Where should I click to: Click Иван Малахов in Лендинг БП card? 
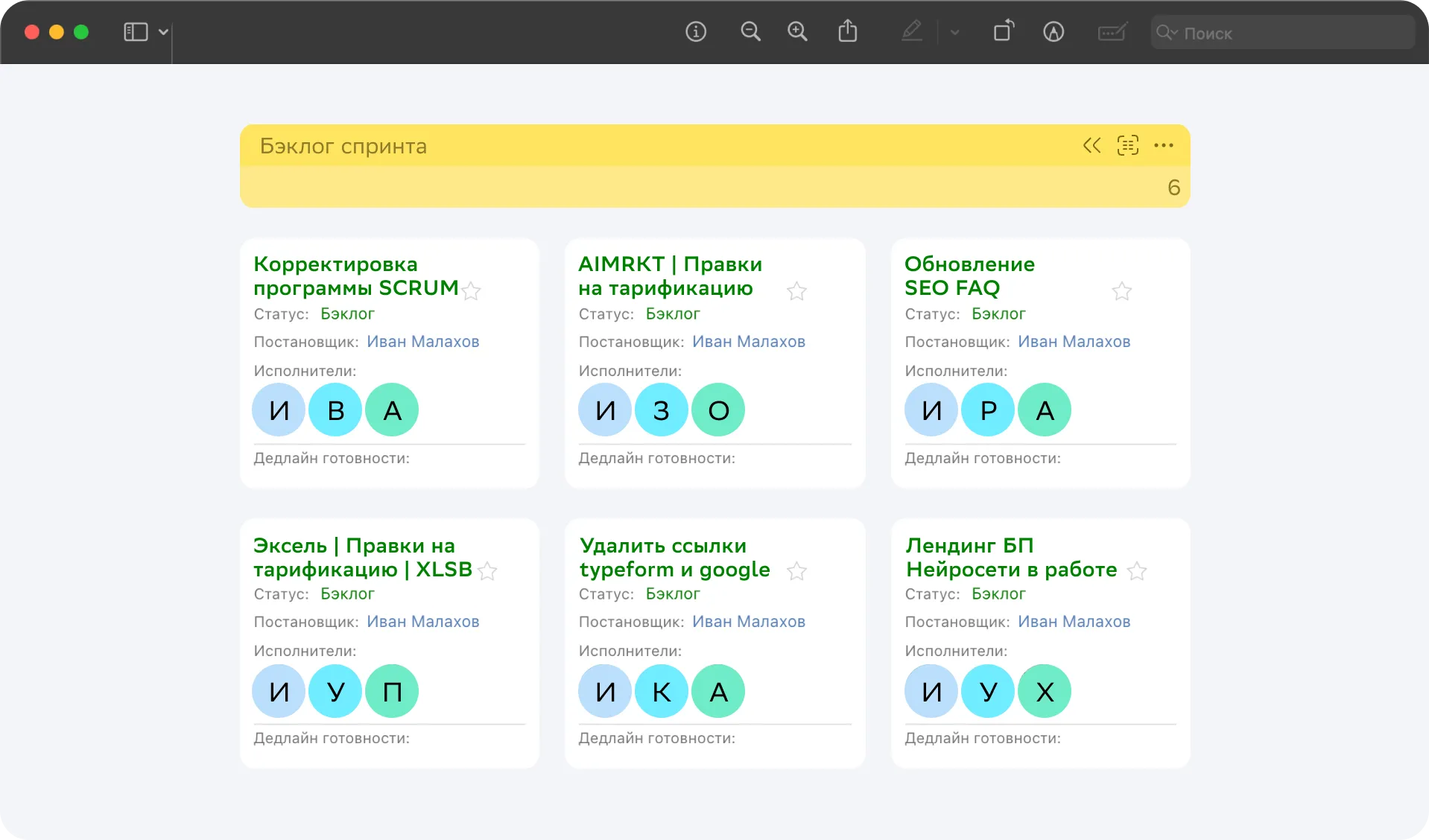1074,622
